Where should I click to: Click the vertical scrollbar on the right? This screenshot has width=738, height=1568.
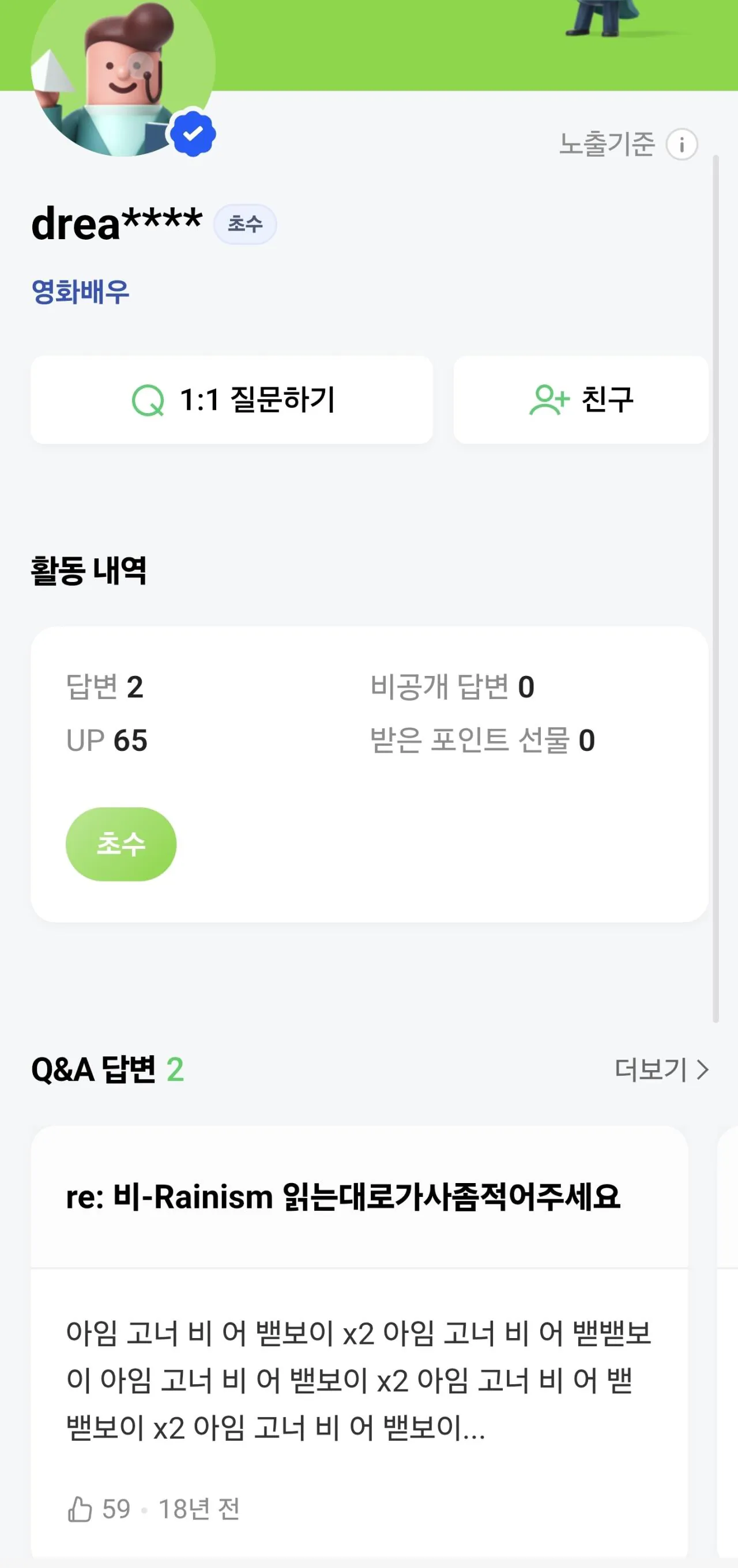[x=716, y=584]
